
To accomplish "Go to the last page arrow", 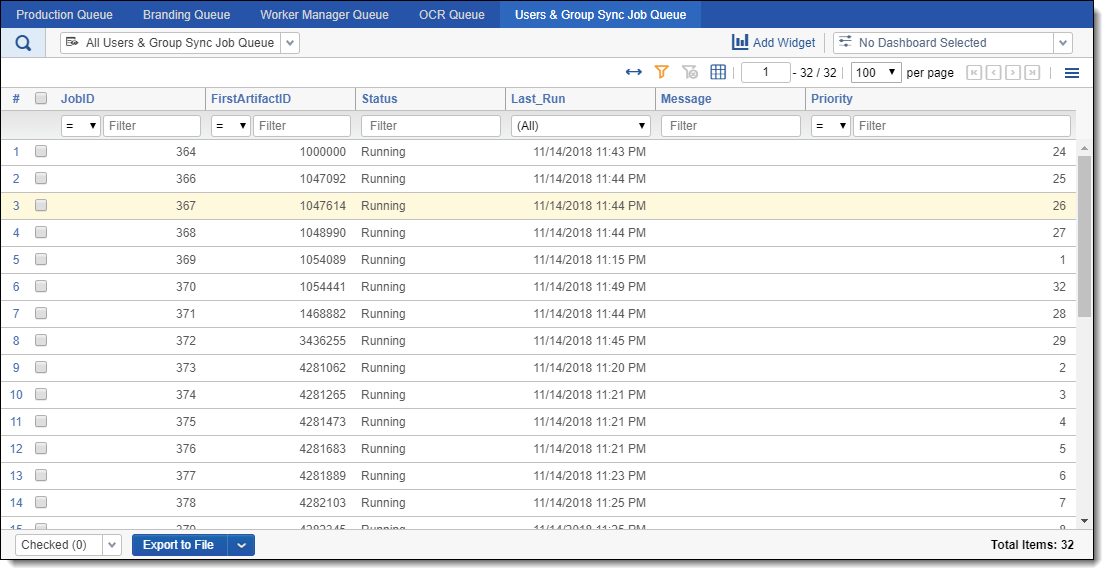I will click(1032, 73).
